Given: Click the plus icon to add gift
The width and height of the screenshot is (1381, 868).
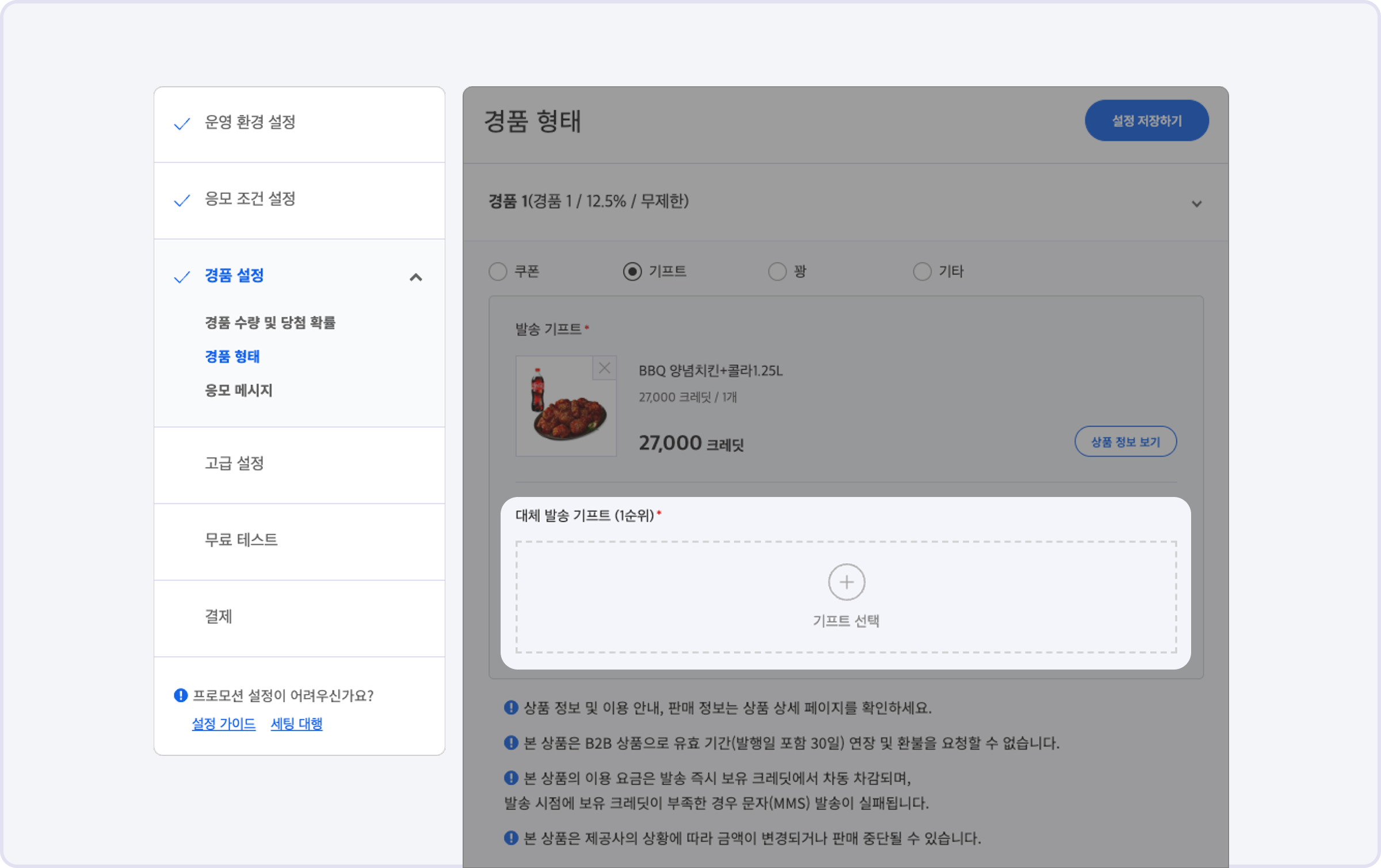Looking at the screenshot, I should pyautogui.click(x=846, y=582).
